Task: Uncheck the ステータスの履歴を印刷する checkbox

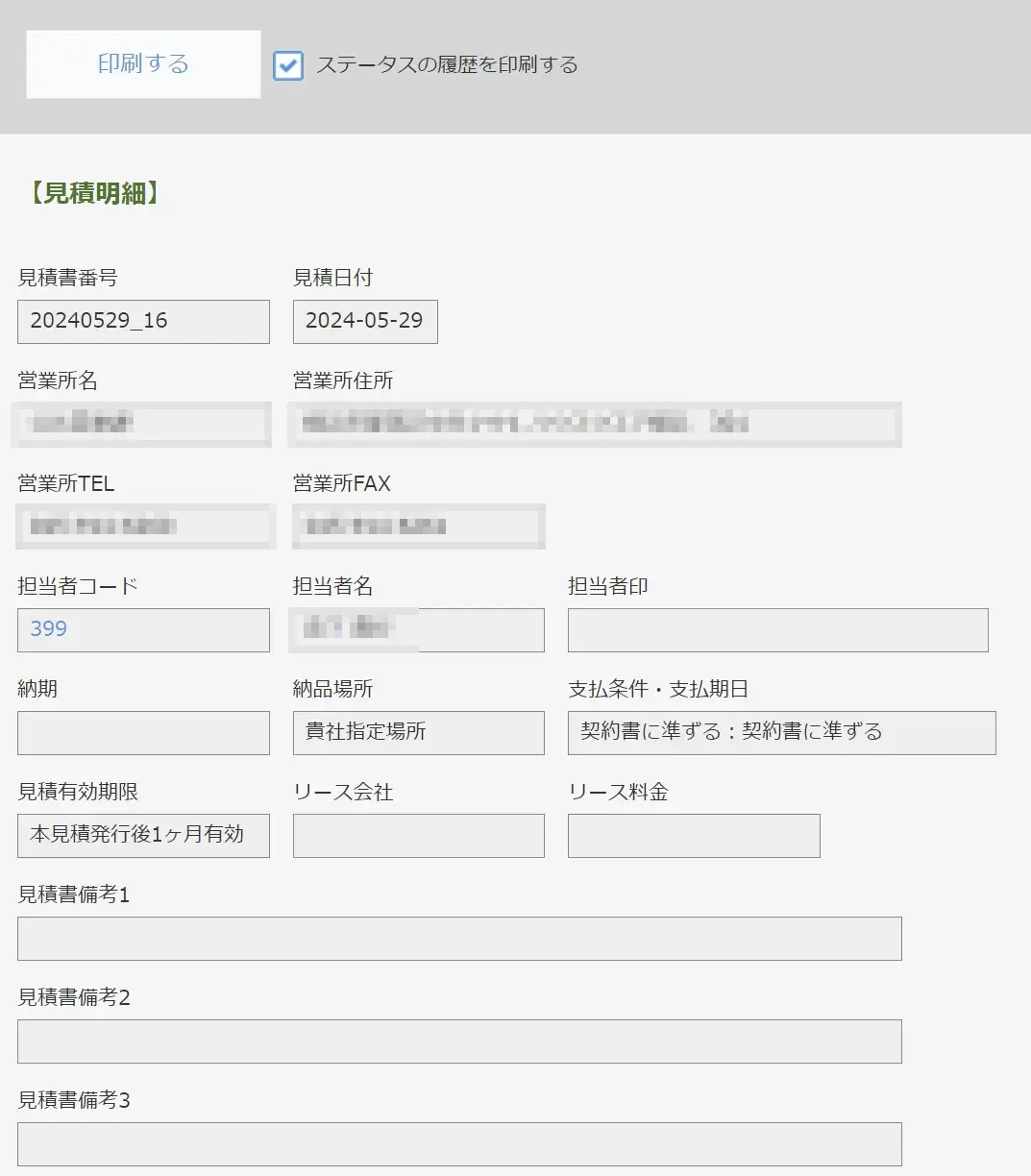Action: 288,65
